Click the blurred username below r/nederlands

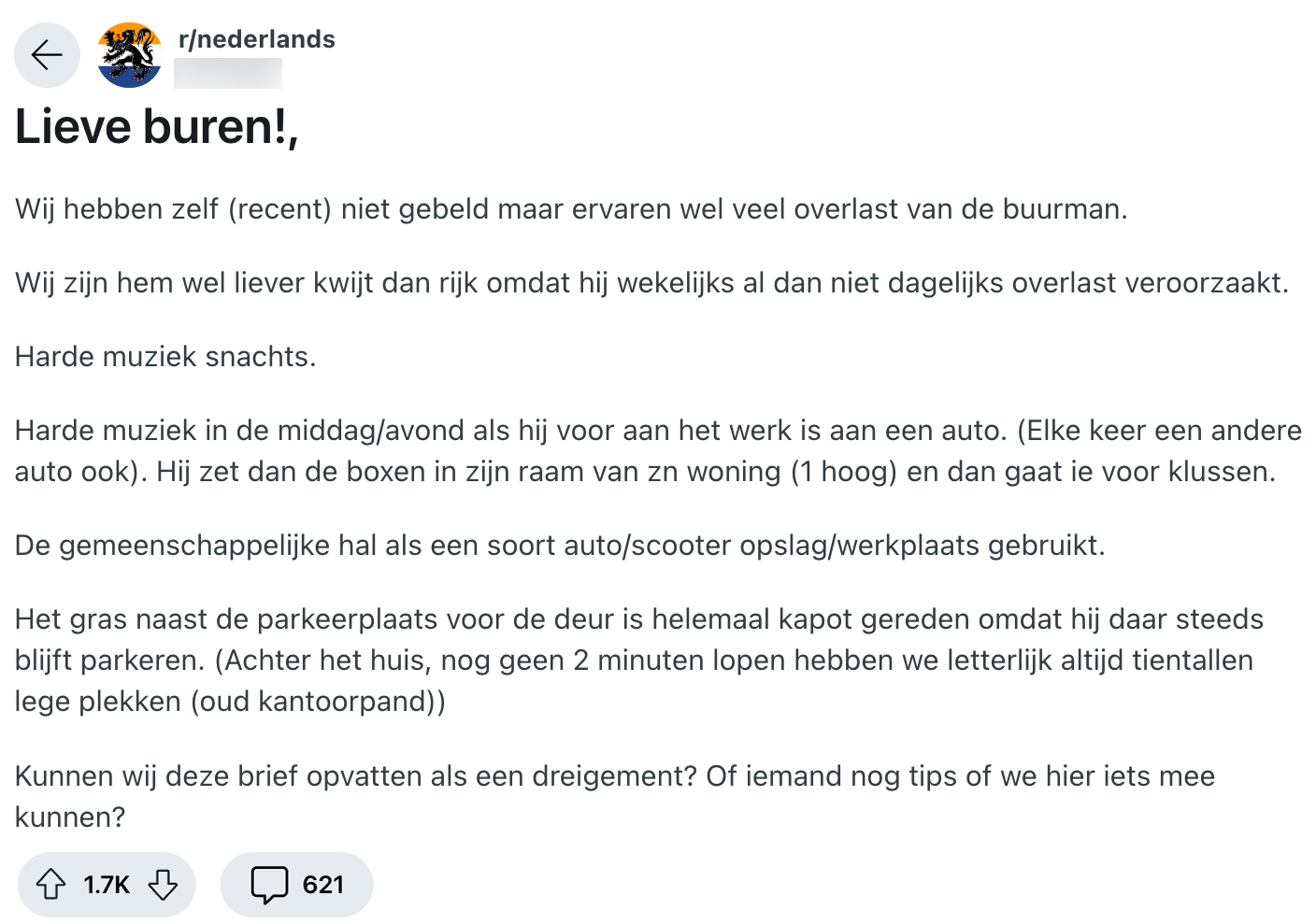coord(228,73)
